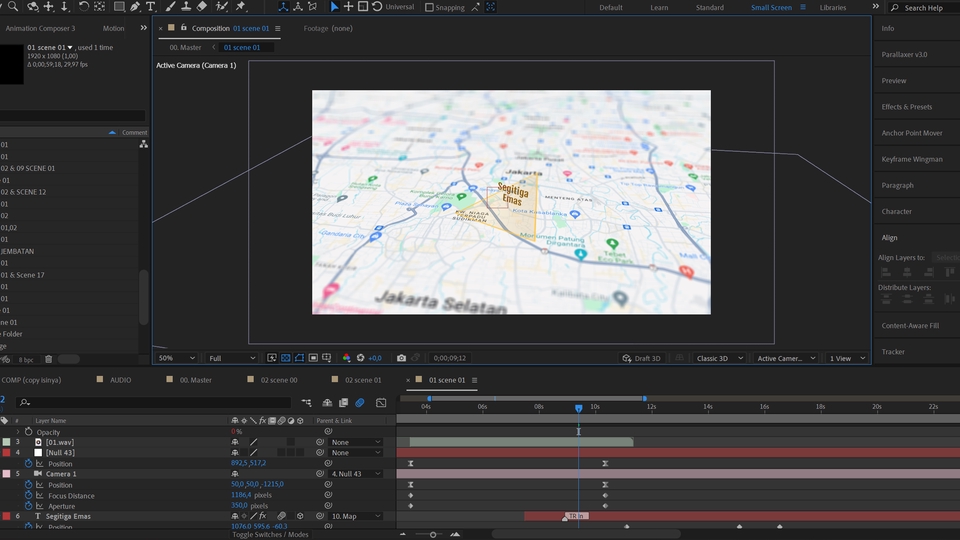Open the Full resolution dropdown
Image resolution: width=960 pixels, height=540 pixels.
point(232,358)
